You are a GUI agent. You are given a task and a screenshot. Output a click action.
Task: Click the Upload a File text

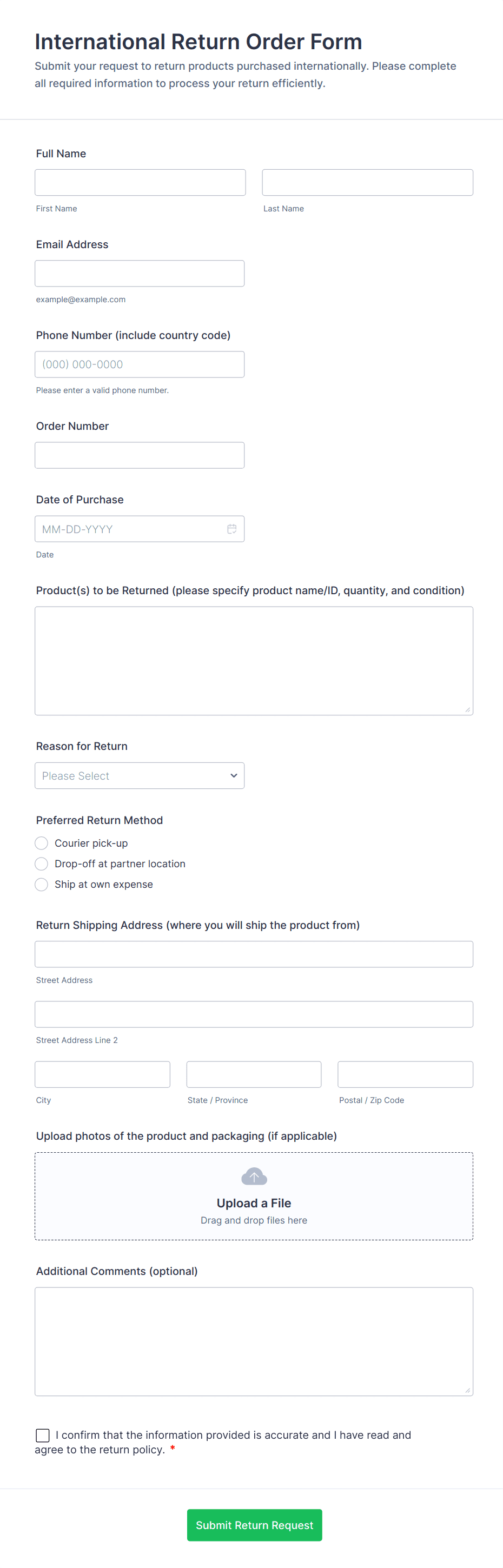point(254,1204)
